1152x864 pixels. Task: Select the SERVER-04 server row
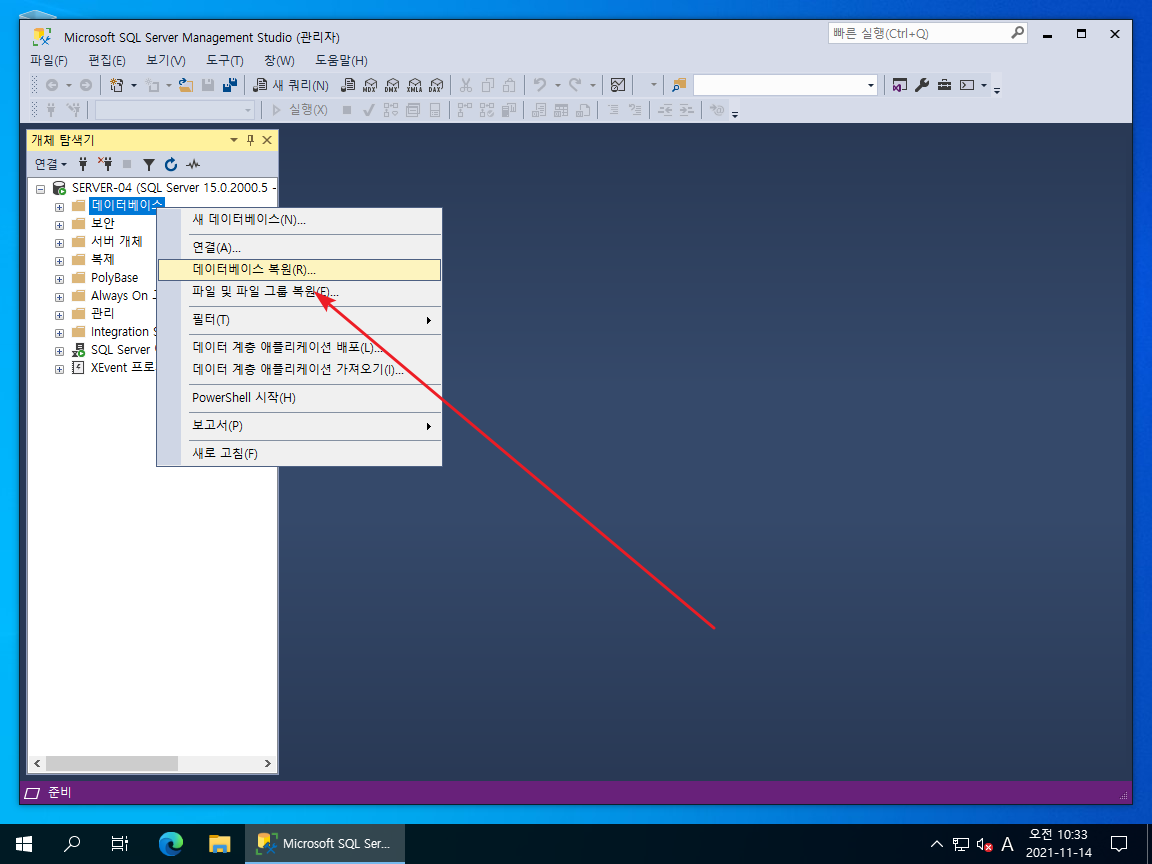point(173,188)
